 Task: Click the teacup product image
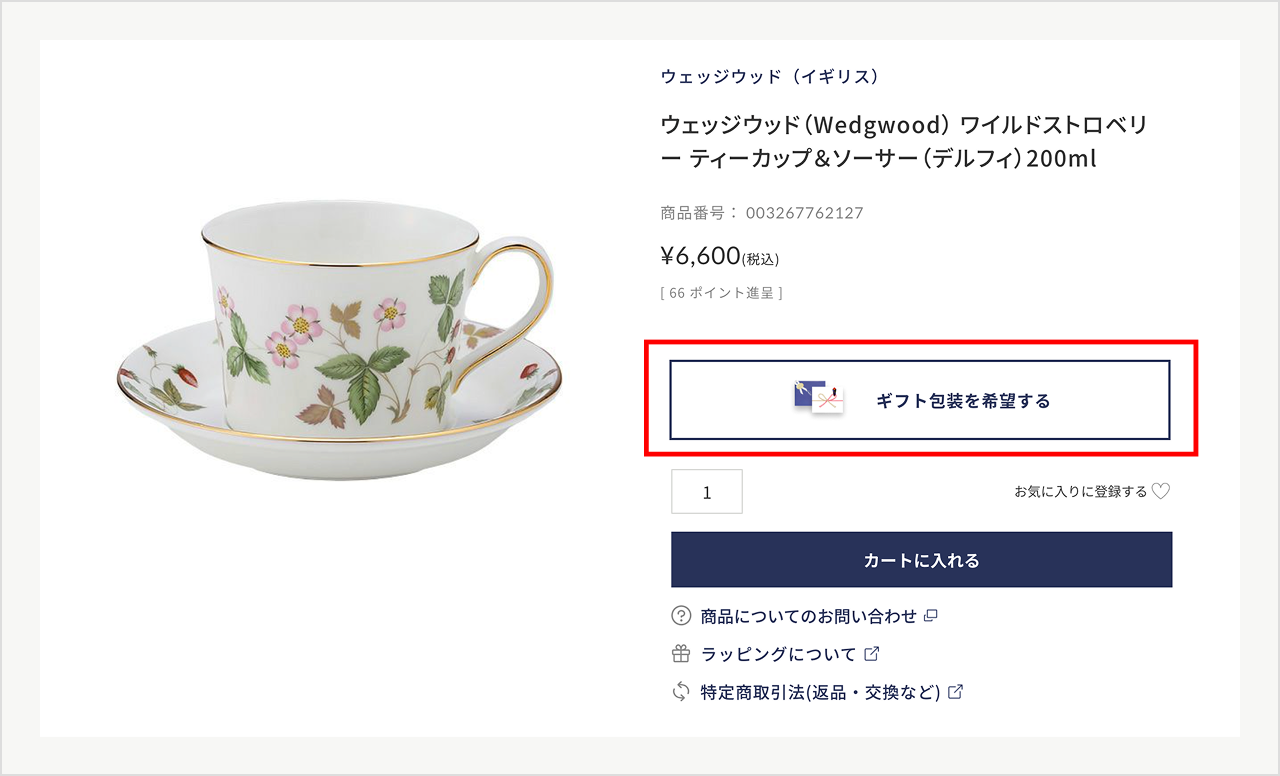point(340,340)
